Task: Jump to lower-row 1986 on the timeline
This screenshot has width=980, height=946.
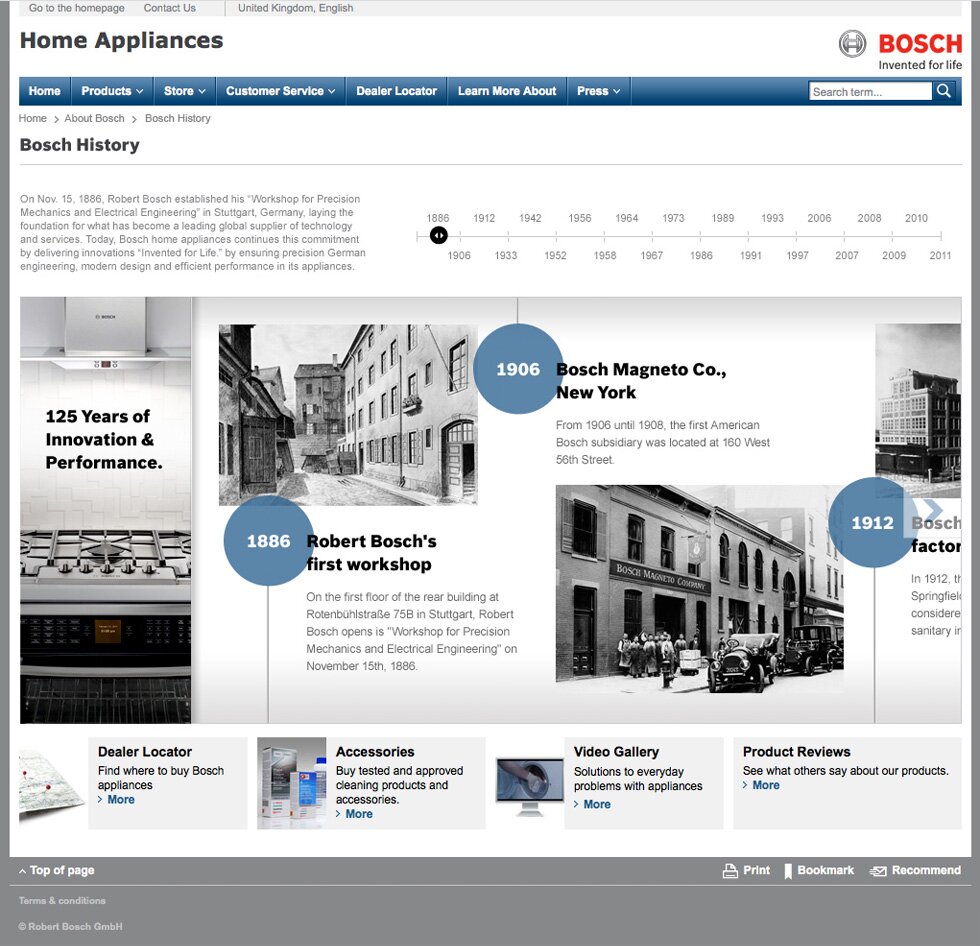Action: coord(701,256)
